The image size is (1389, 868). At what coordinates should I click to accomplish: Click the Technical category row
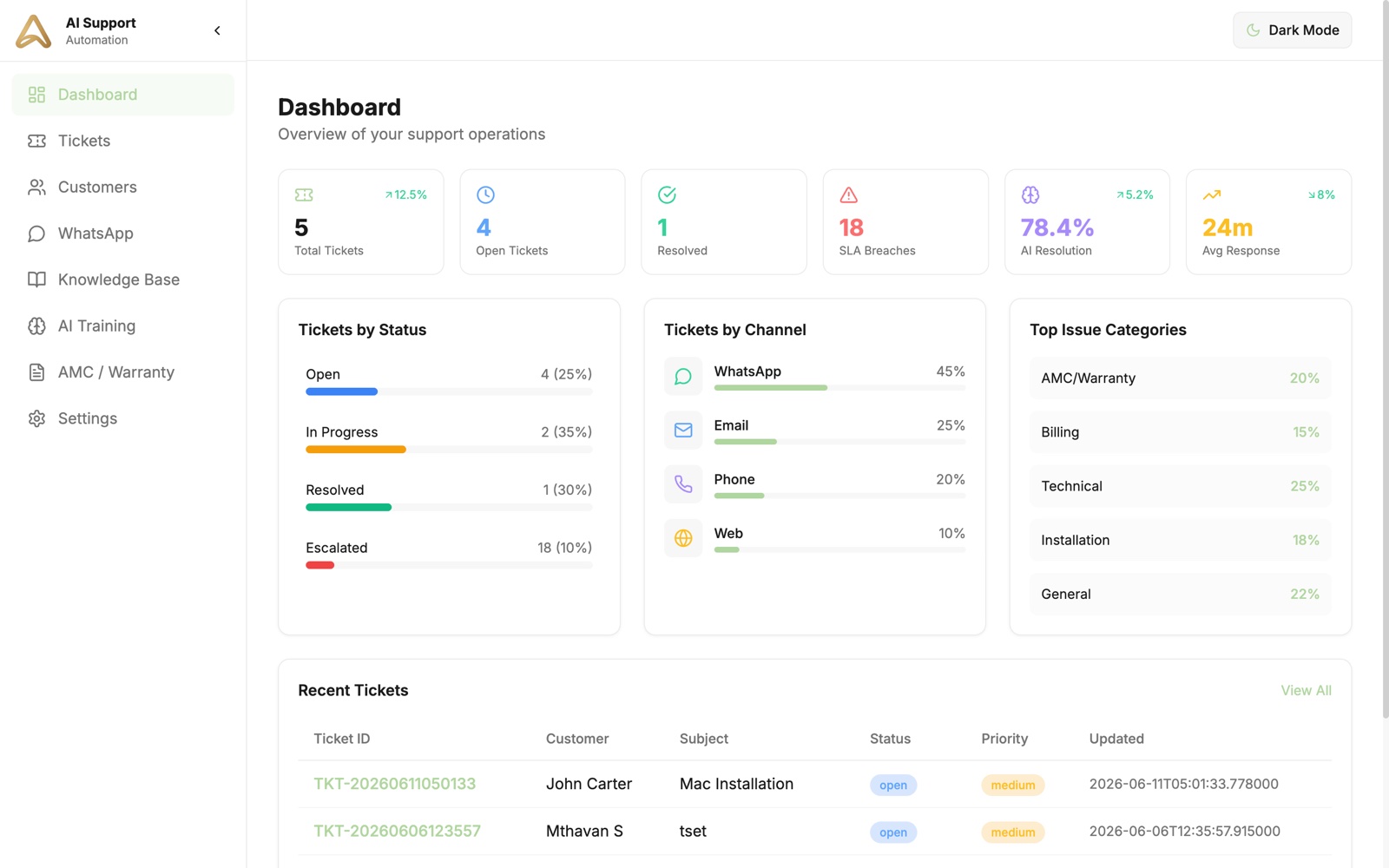[1180, 486]
